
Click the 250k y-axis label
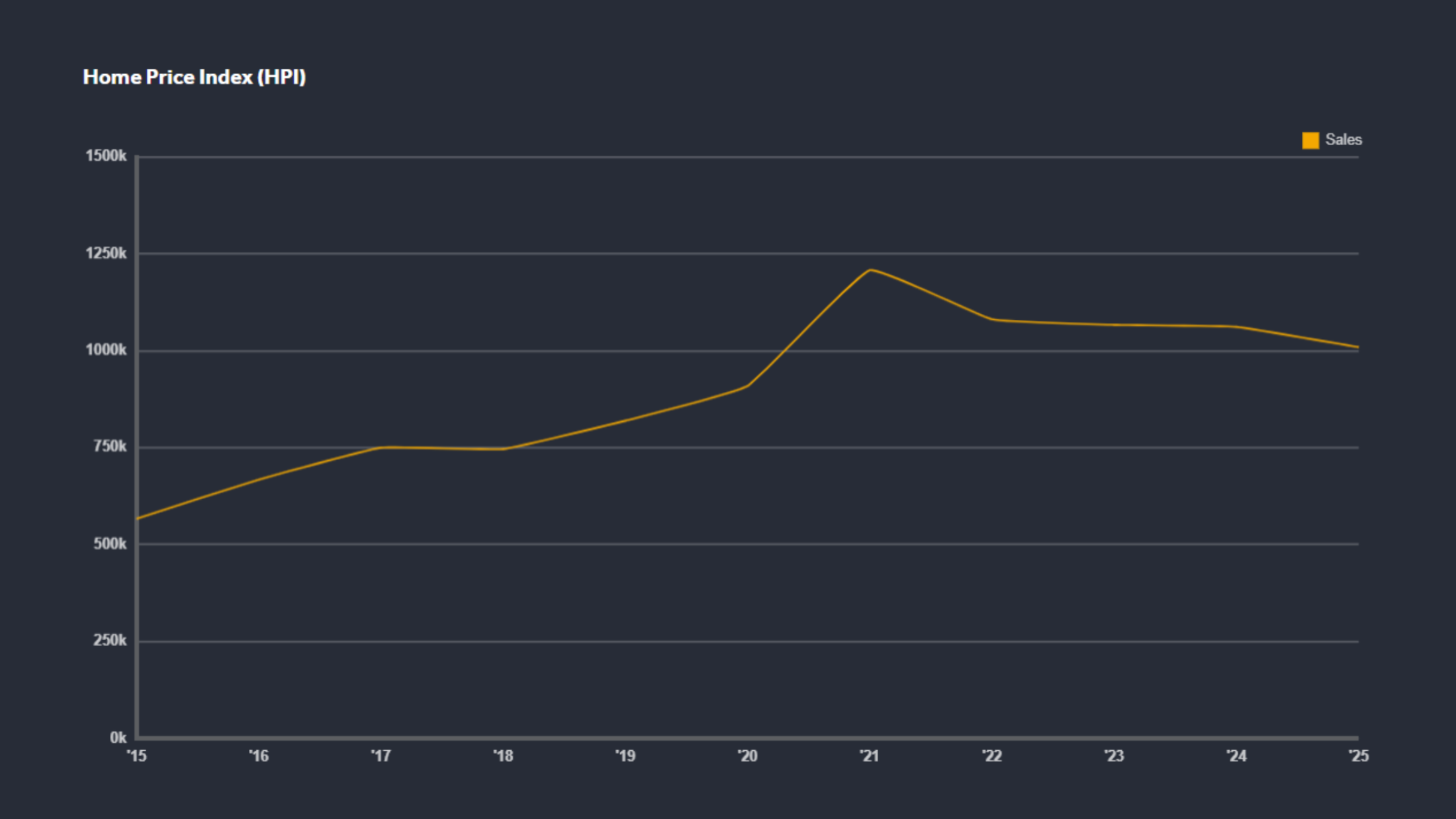[110, 641]
